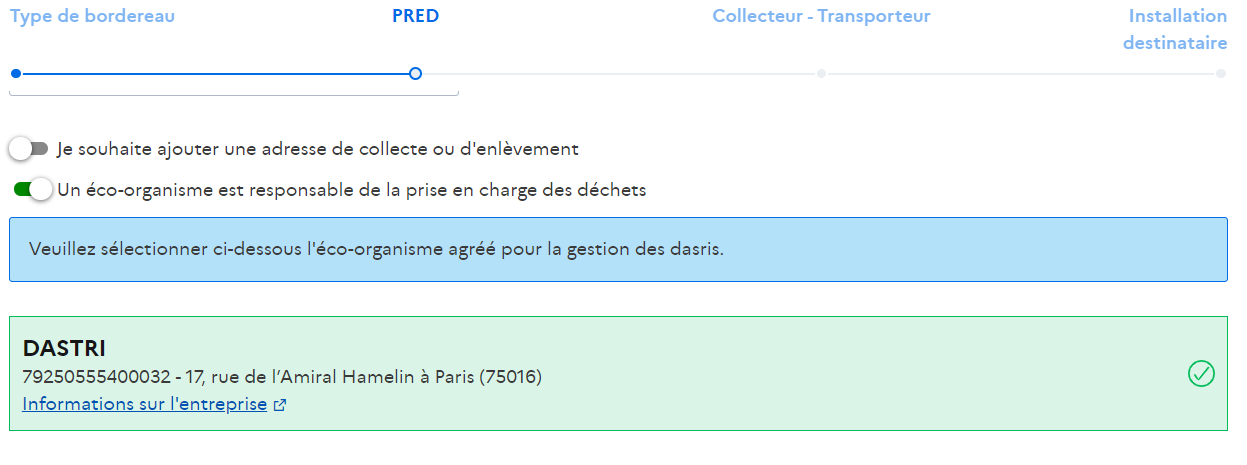This screenshot has width=1247, height=465.
Task: Disable the éco-organisme responsable toggle
Action: tap(32, 190)
